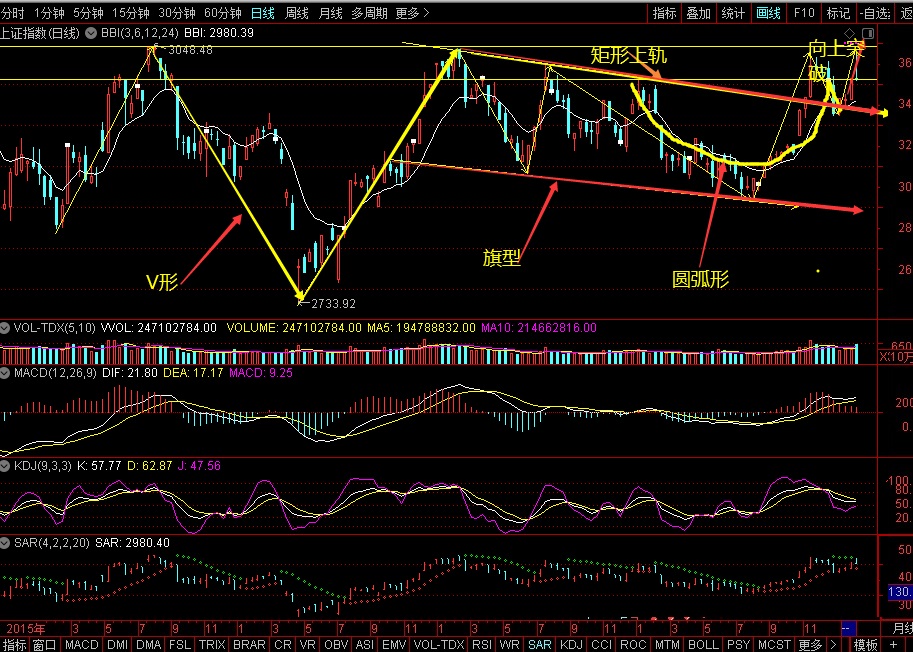Select the OBV indicator tab
This screenshot has width=913, height=652.
336,644
